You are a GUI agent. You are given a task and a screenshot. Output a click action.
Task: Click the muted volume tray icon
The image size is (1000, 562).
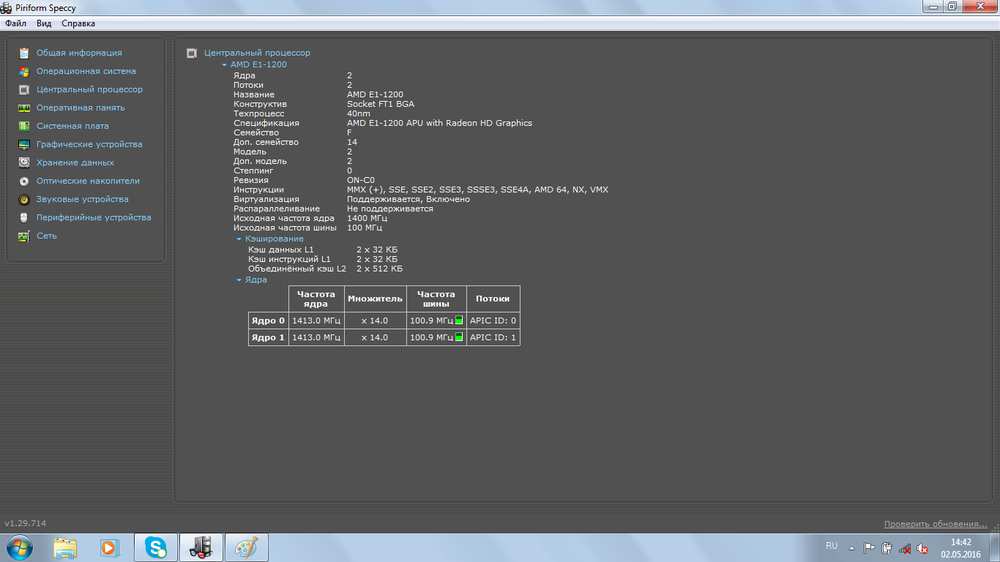922,548
